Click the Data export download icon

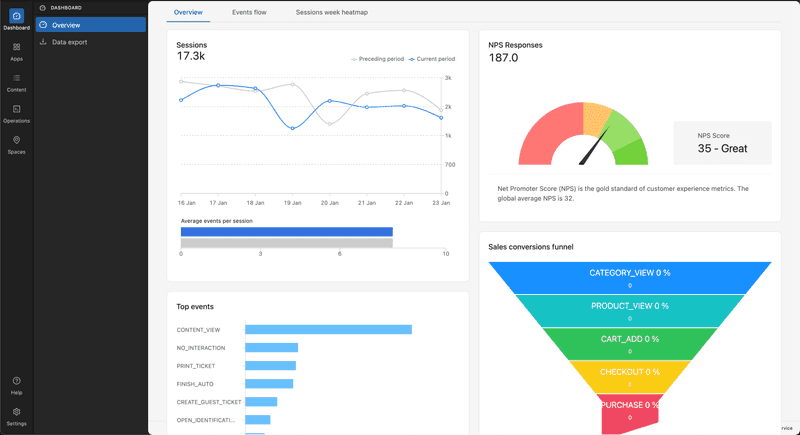pyautogui.click(x=43, y=42)
